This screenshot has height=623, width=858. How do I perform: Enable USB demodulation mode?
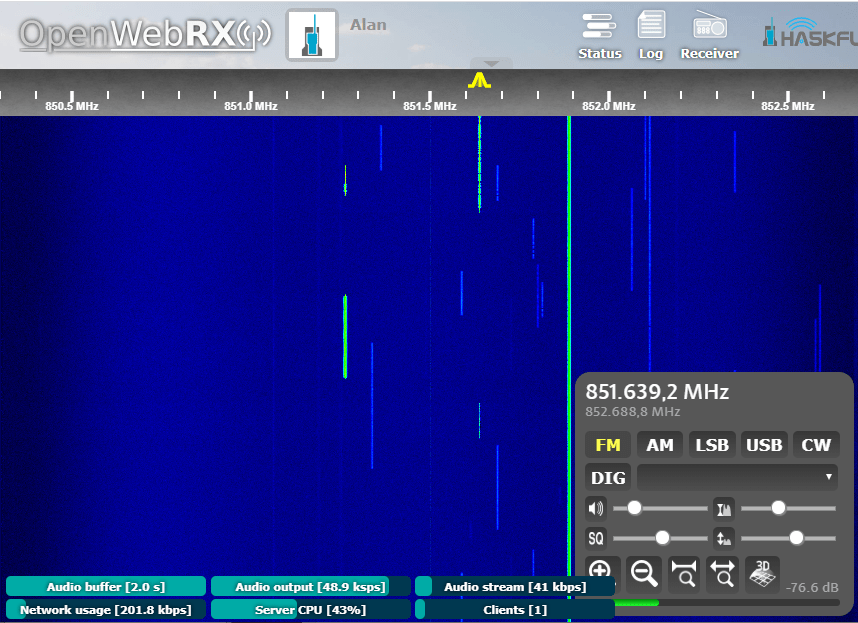tap(764, 444)
